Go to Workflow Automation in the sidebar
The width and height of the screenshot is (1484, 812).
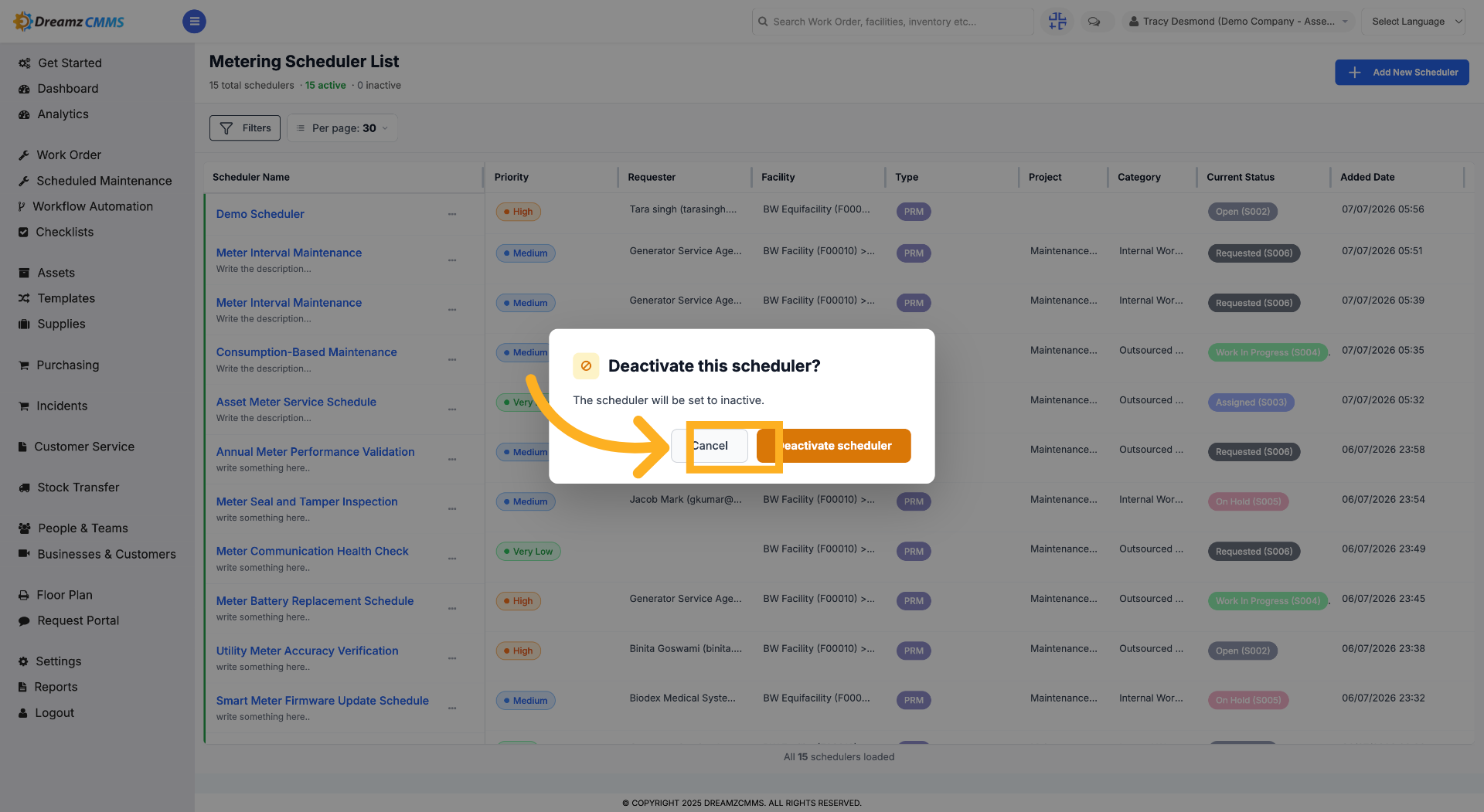[x=93, y=206]
